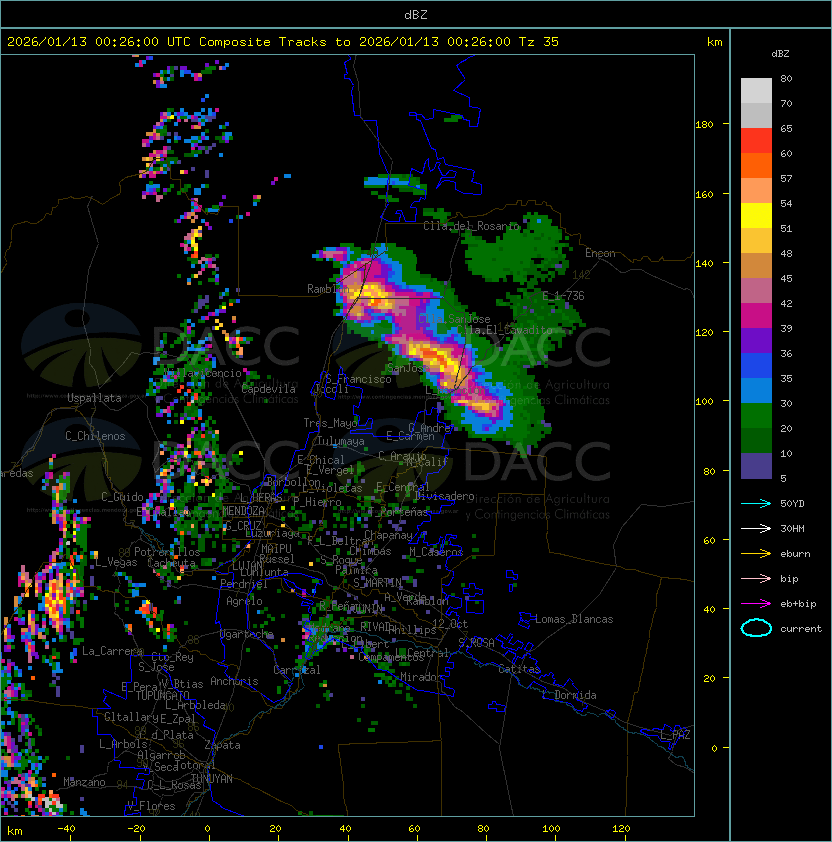Viewport: 832px width, 842px height.
Task: Click the gray 80 dBZ color swatch
Action: [756, 90]
